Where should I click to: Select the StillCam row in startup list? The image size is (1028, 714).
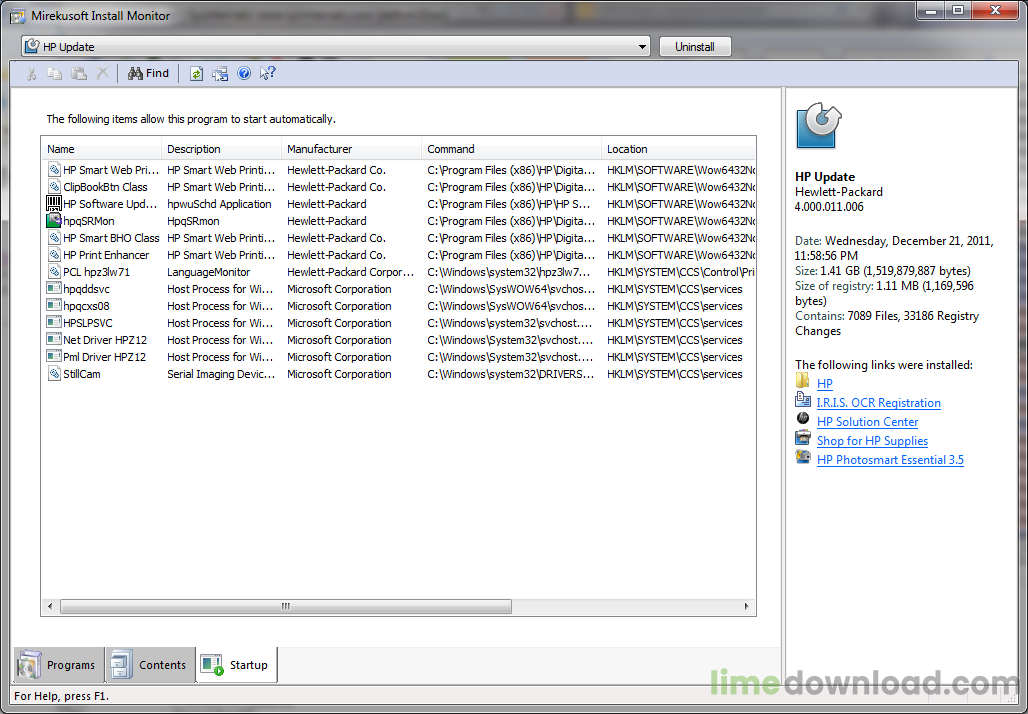[x=82, y=374]
